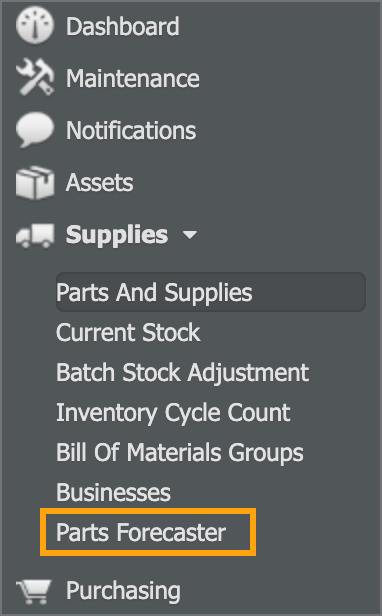Select the Businesses submenu item
The image size is (382, 616).
coord(113,492)
